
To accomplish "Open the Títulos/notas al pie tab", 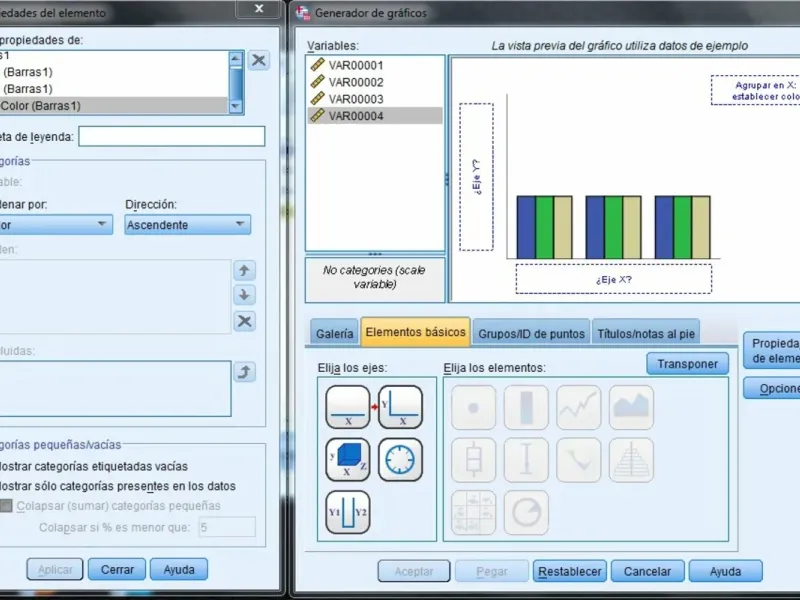I will pos(646,334).
